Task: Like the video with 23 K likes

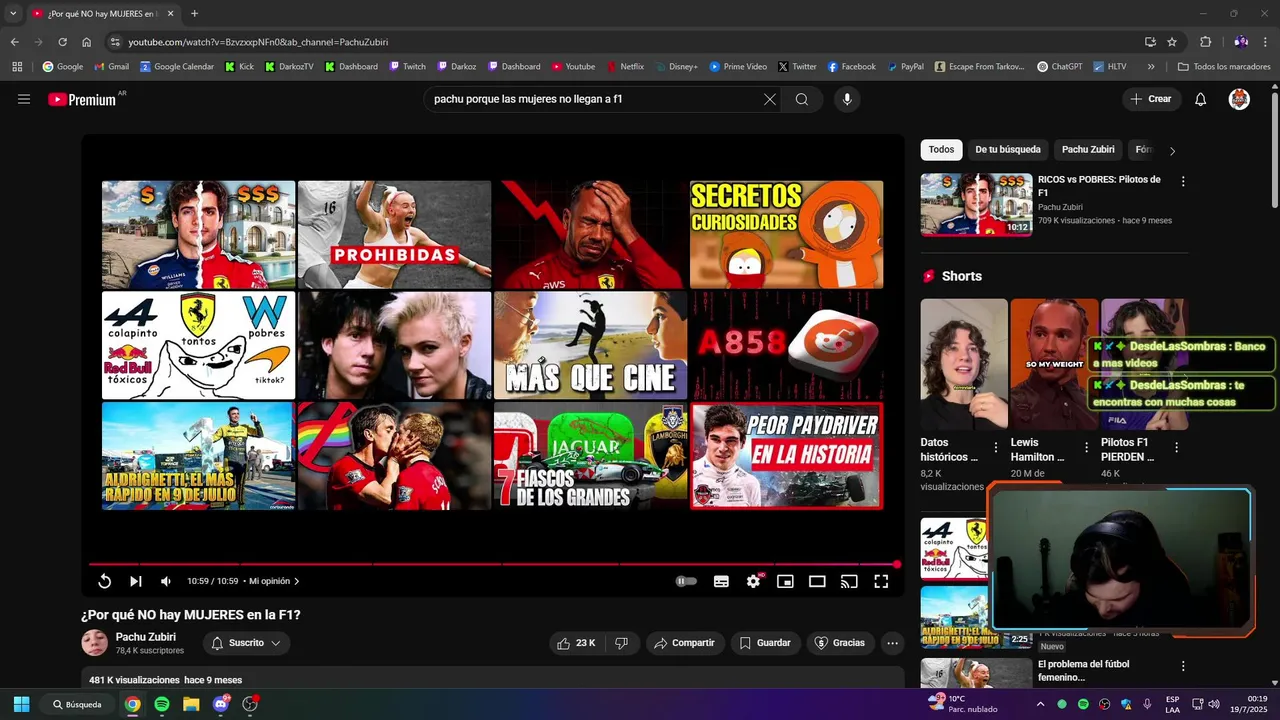Action: click(x=576, y=643)
